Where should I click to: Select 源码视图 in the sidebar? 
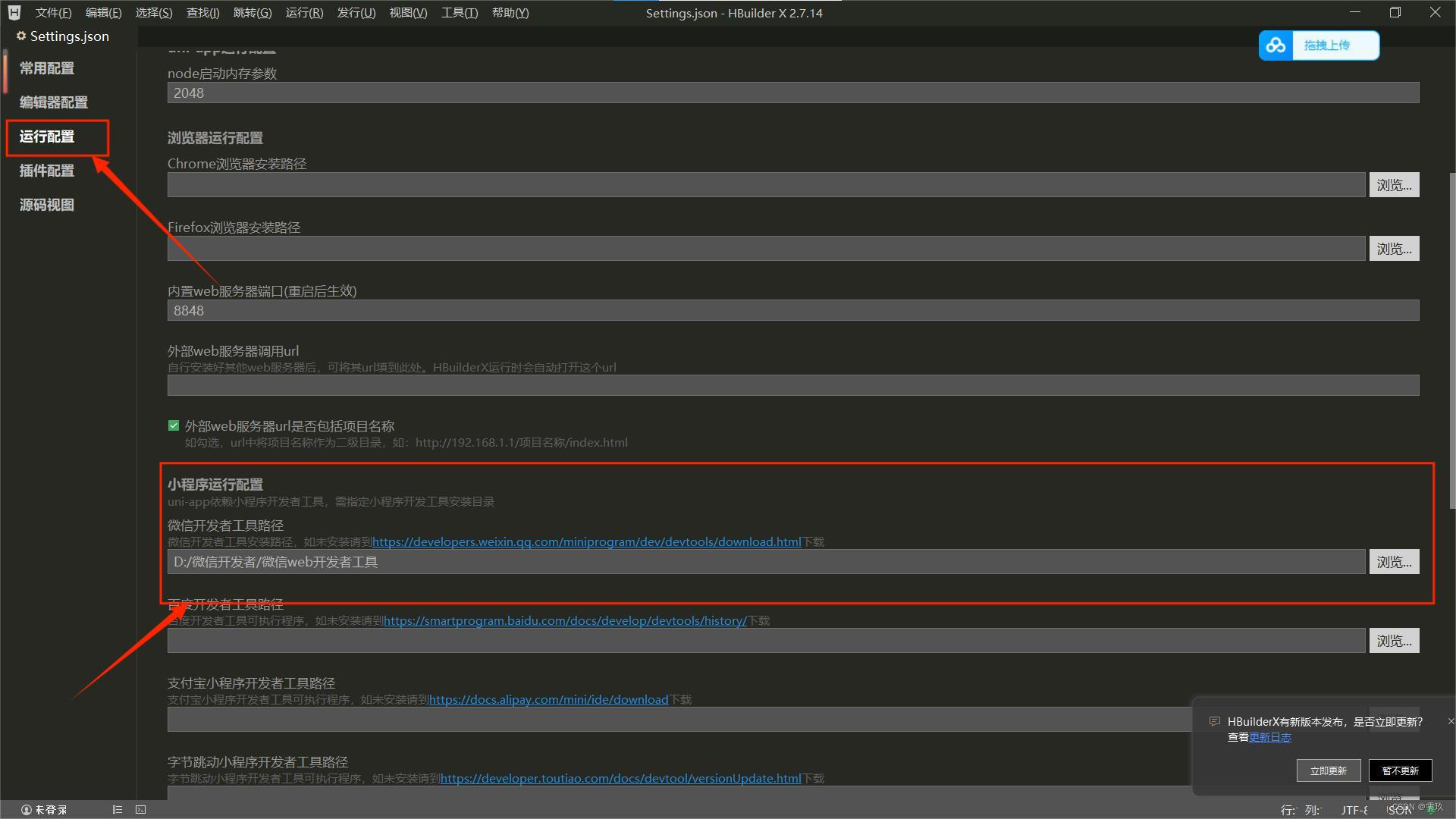(47, 205)
